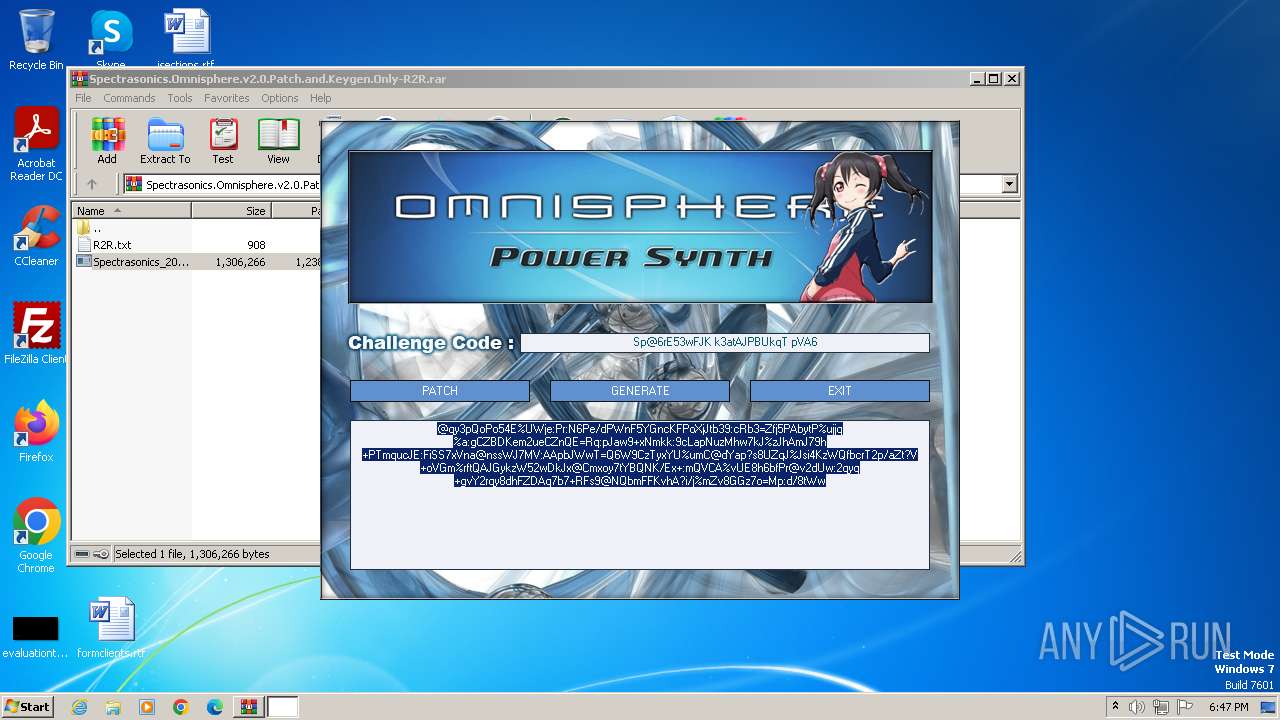Click the View file toolbar icon
The height and width of the screenshot is (720, 1280).
click(x=278, y=141)
